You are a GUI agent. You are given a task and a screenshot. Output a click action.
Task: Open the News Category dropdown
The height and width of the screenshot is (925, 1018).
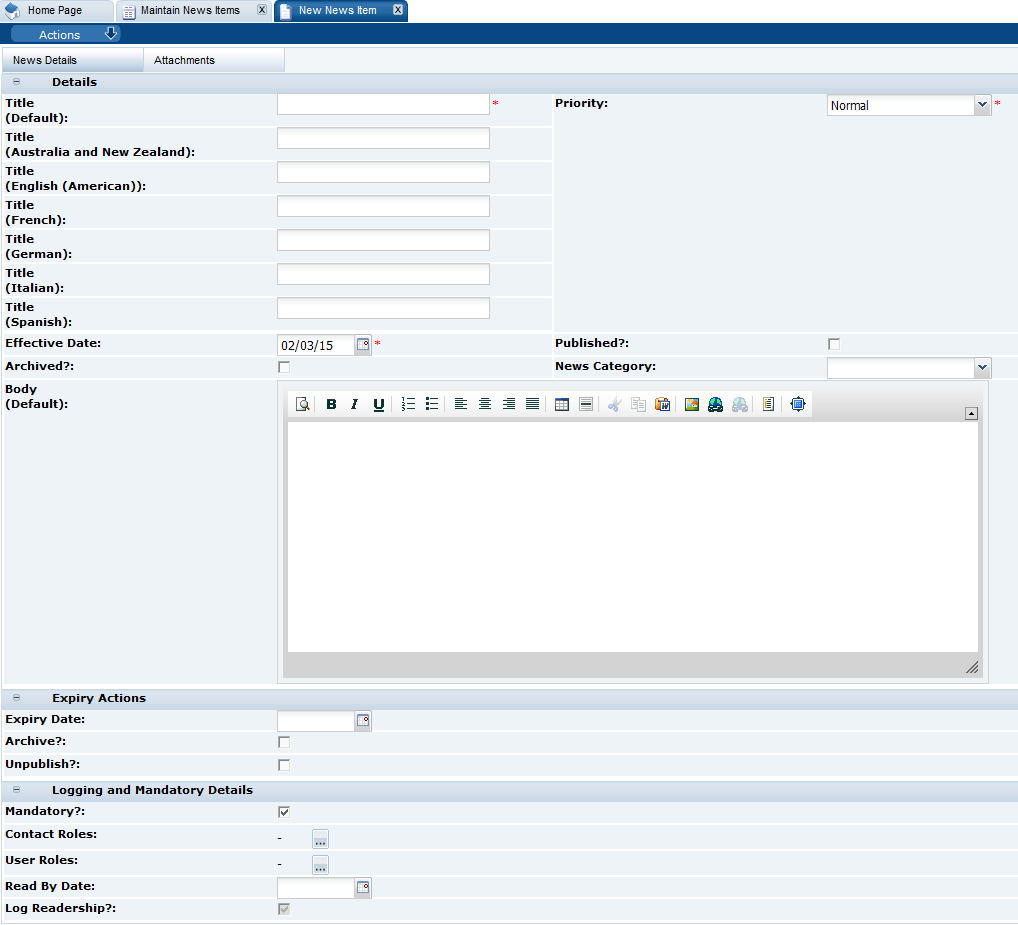[x=981, y=367]
